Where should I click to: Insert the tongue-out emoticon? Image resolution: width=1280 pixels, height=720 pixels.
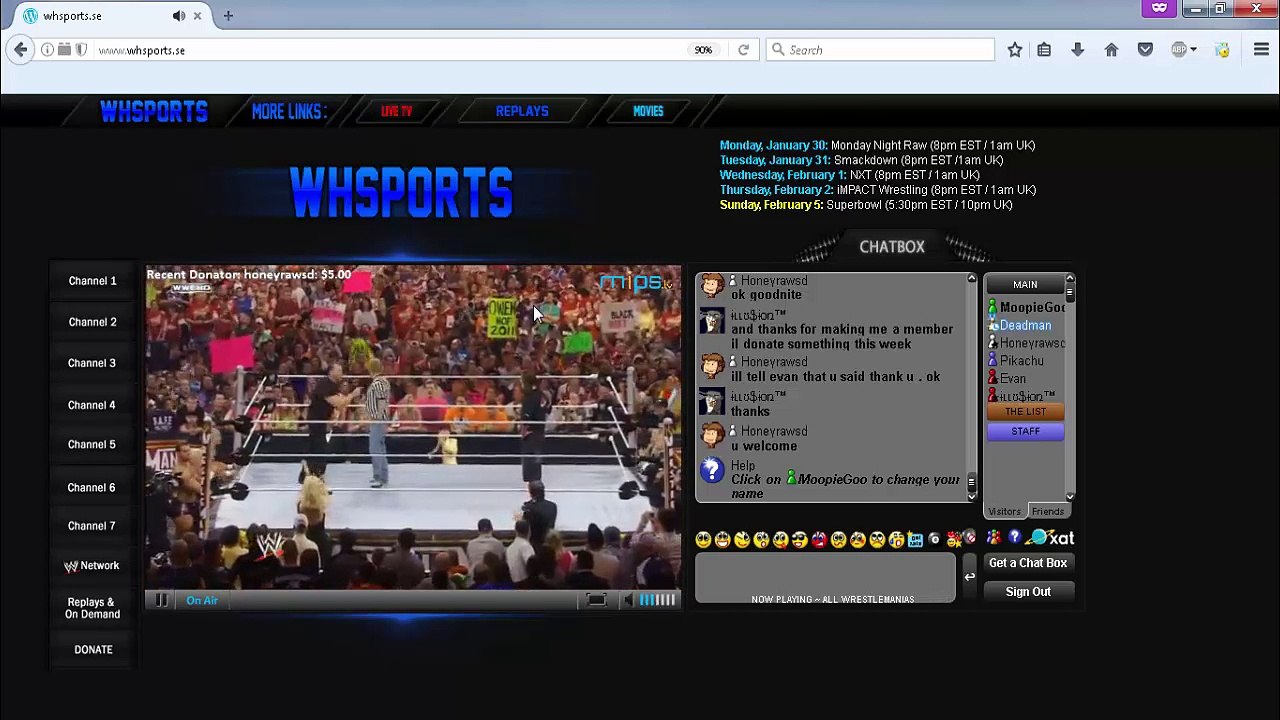click(x=781, y=540)
